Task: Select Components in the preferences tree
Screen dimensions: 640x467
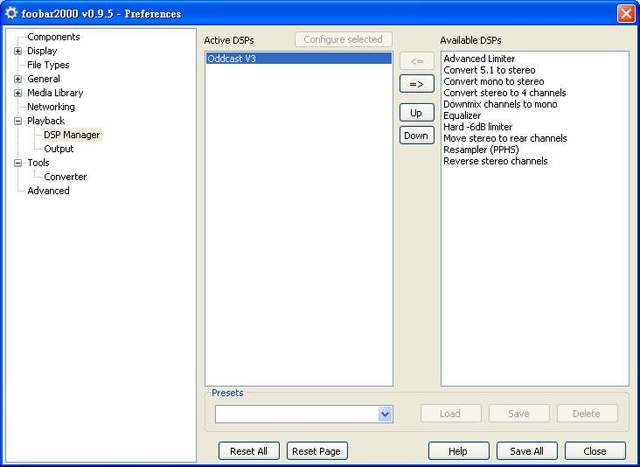Action: click(53, 37)
